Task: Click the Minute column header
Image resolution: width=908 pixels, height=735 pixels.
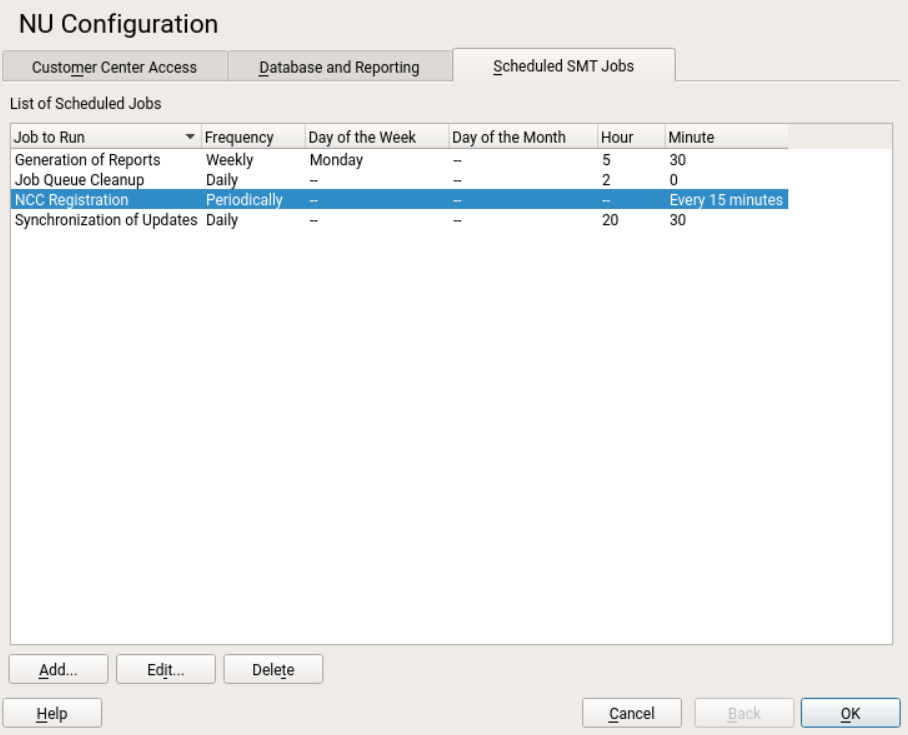Action: (x=692, y=137)
